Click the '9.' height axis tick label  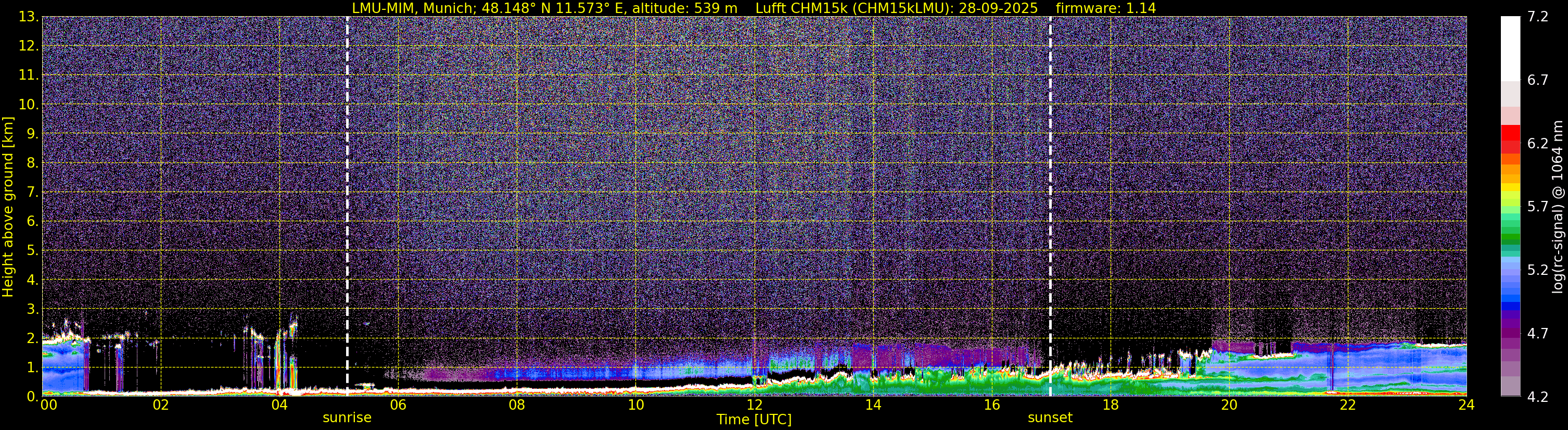32,133
